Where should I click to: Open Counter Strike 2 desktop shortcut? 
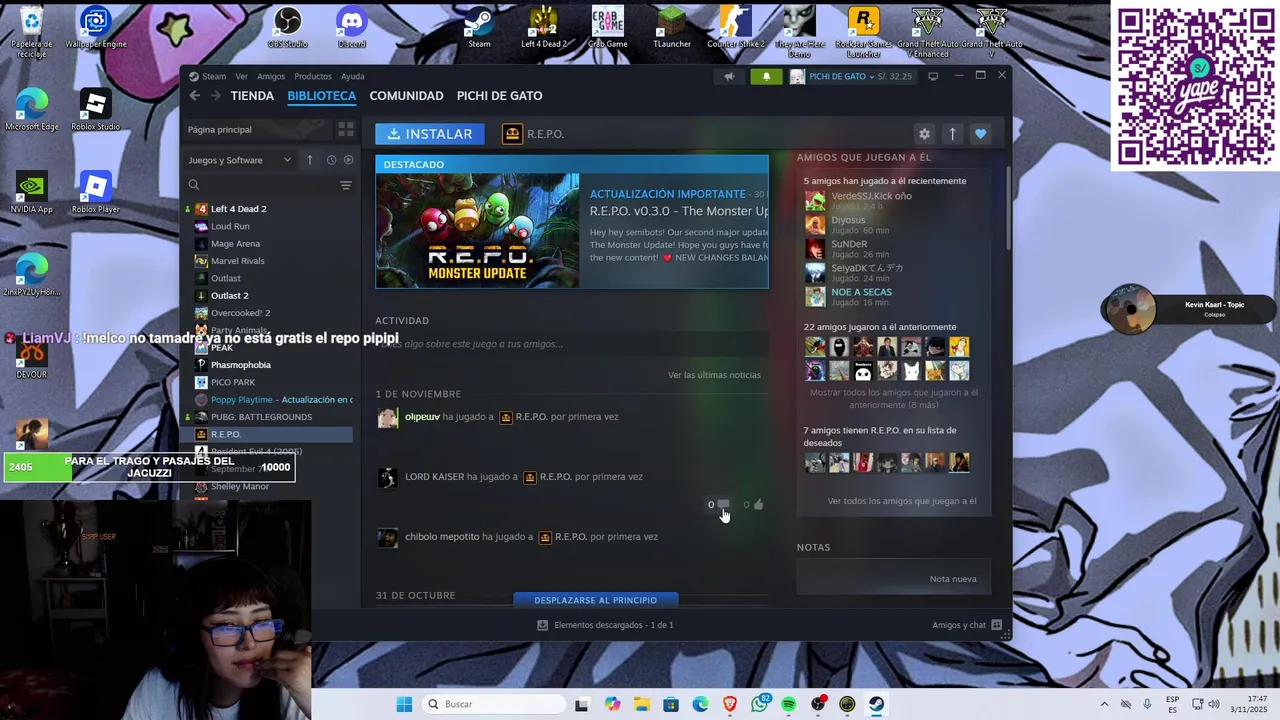[735, 27]
